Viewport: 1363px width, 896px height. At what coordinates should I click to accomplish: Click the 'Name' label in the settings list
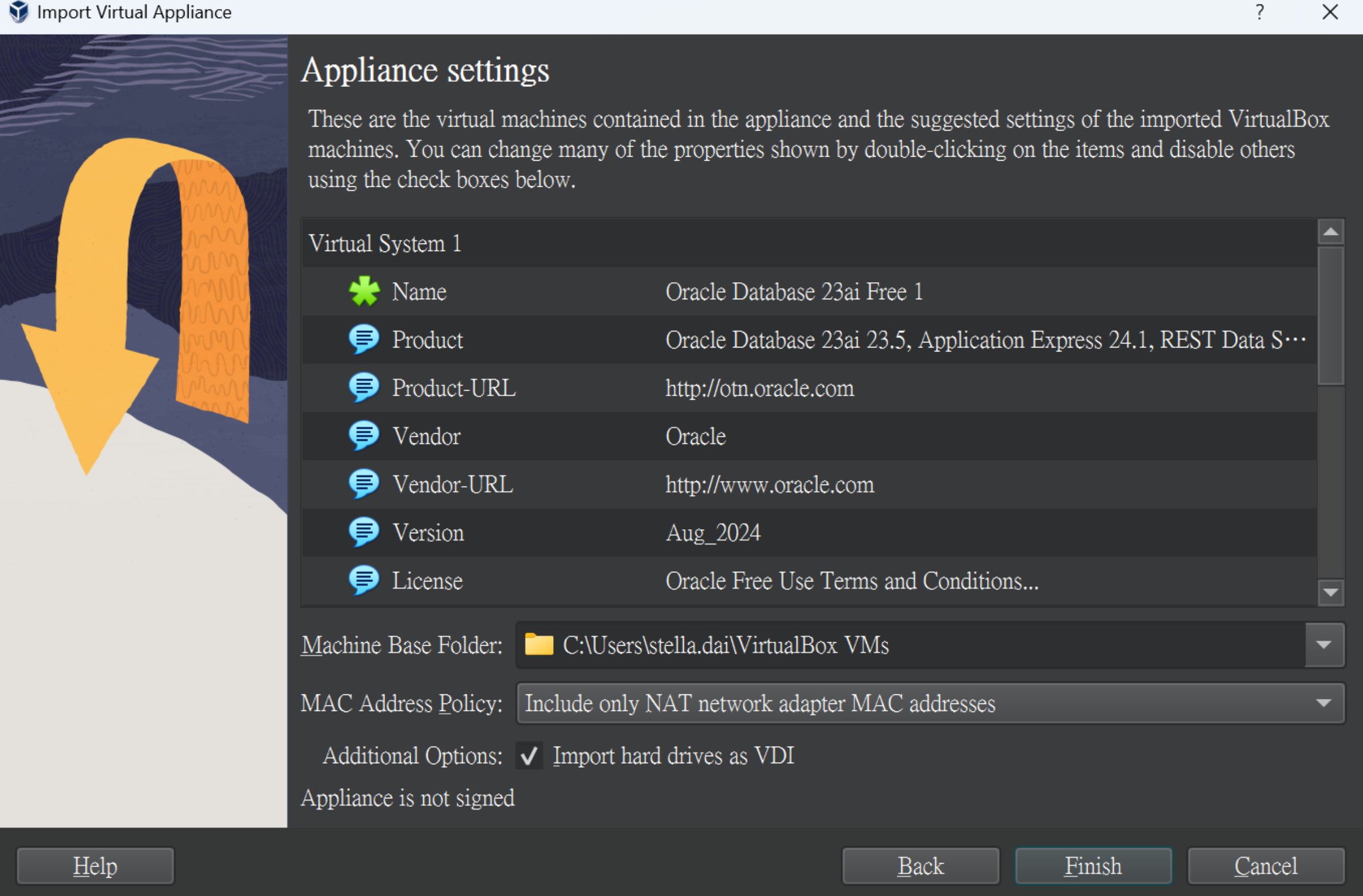419,291
